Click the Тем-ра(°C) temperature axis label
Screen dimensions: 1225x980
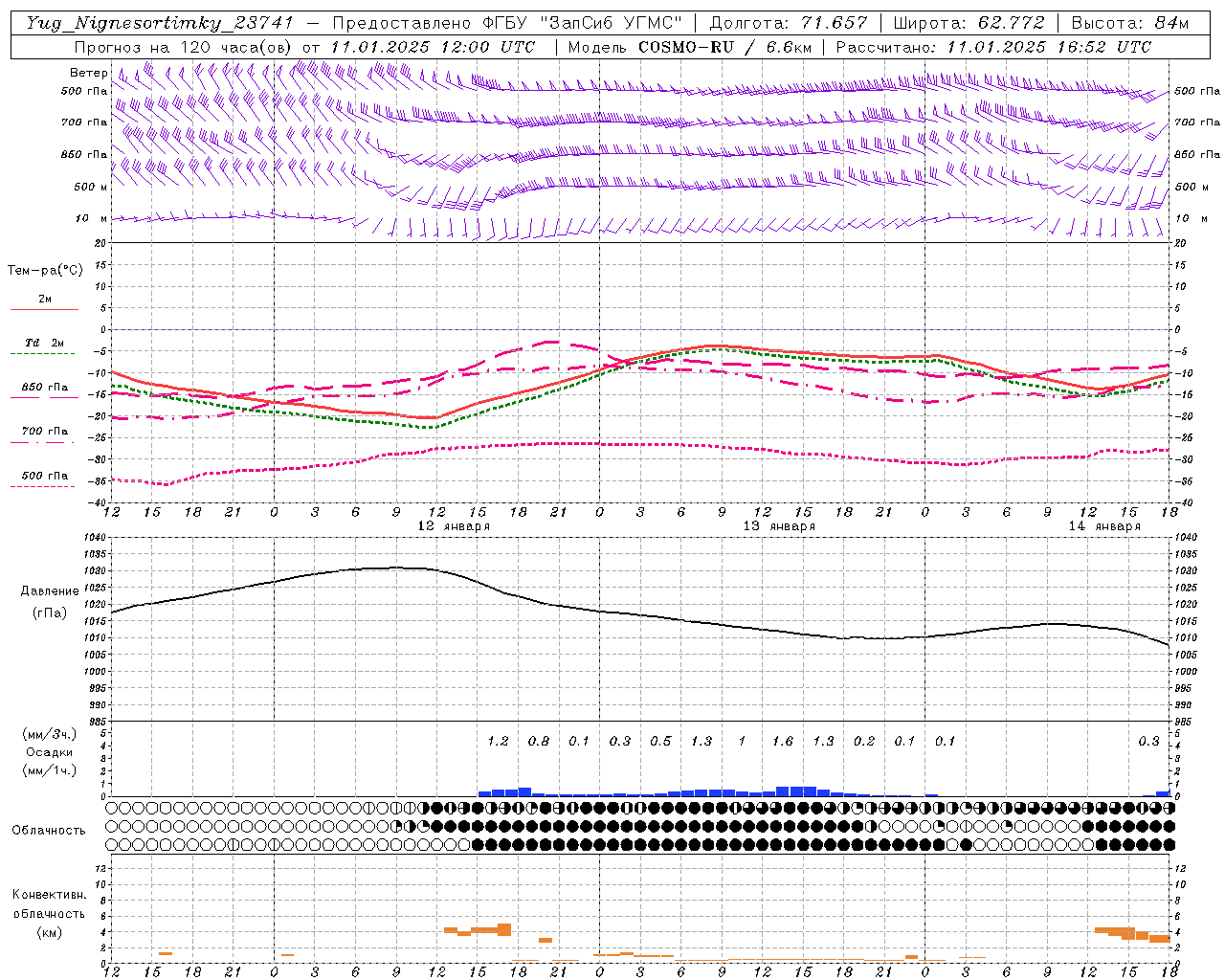45,271
